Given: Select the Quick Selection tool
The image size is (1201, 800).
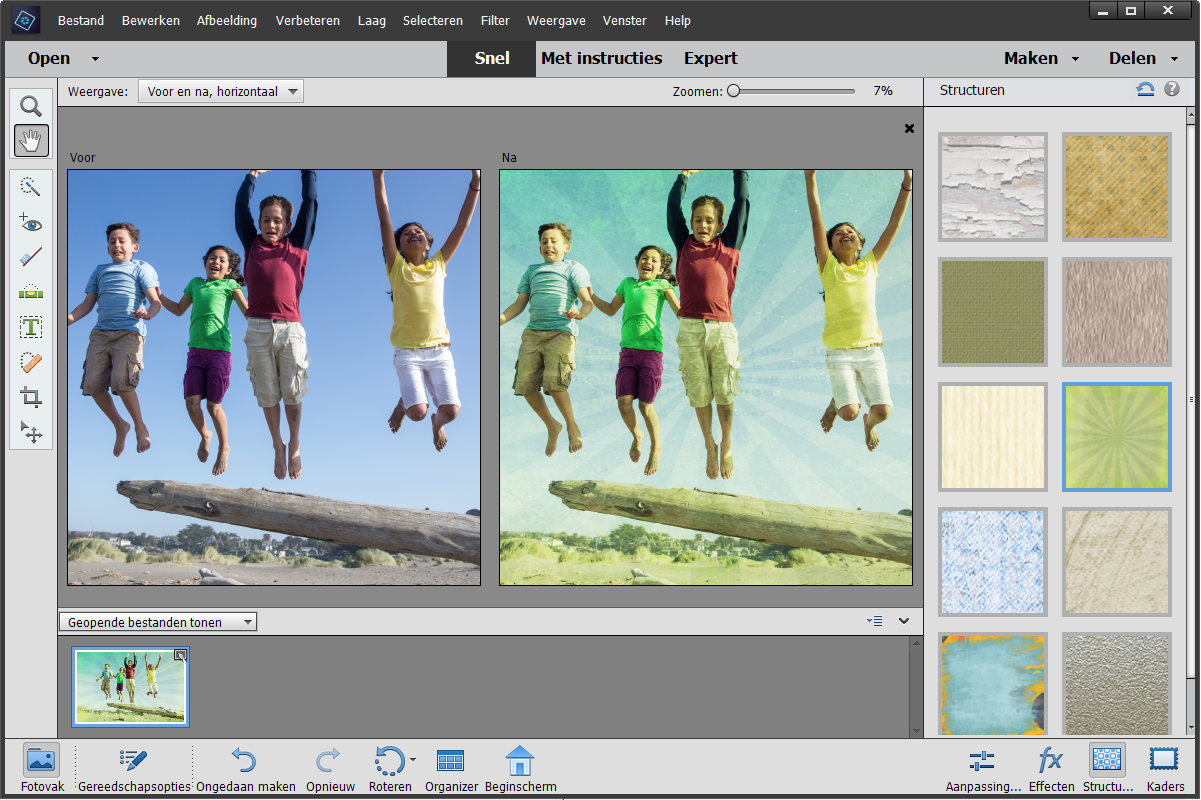Looking at the screenshot, I should (x=31, y=188).
